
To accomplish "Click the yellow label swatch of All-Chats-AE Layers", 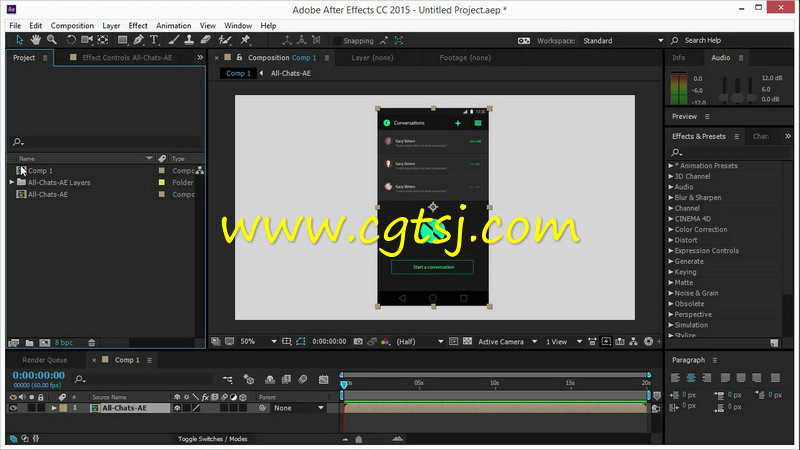I will [162, 182].
